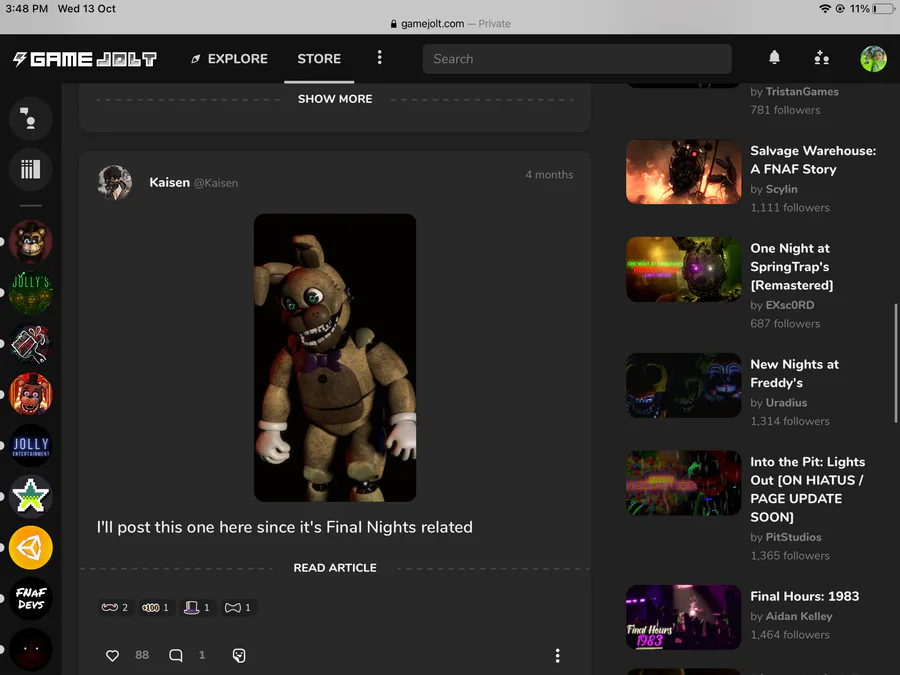Image resolution: width=900 pixels, height=675 pixels.
Task: Open the Jolly Entertainment community icon
Action: (x=30, y=445)
